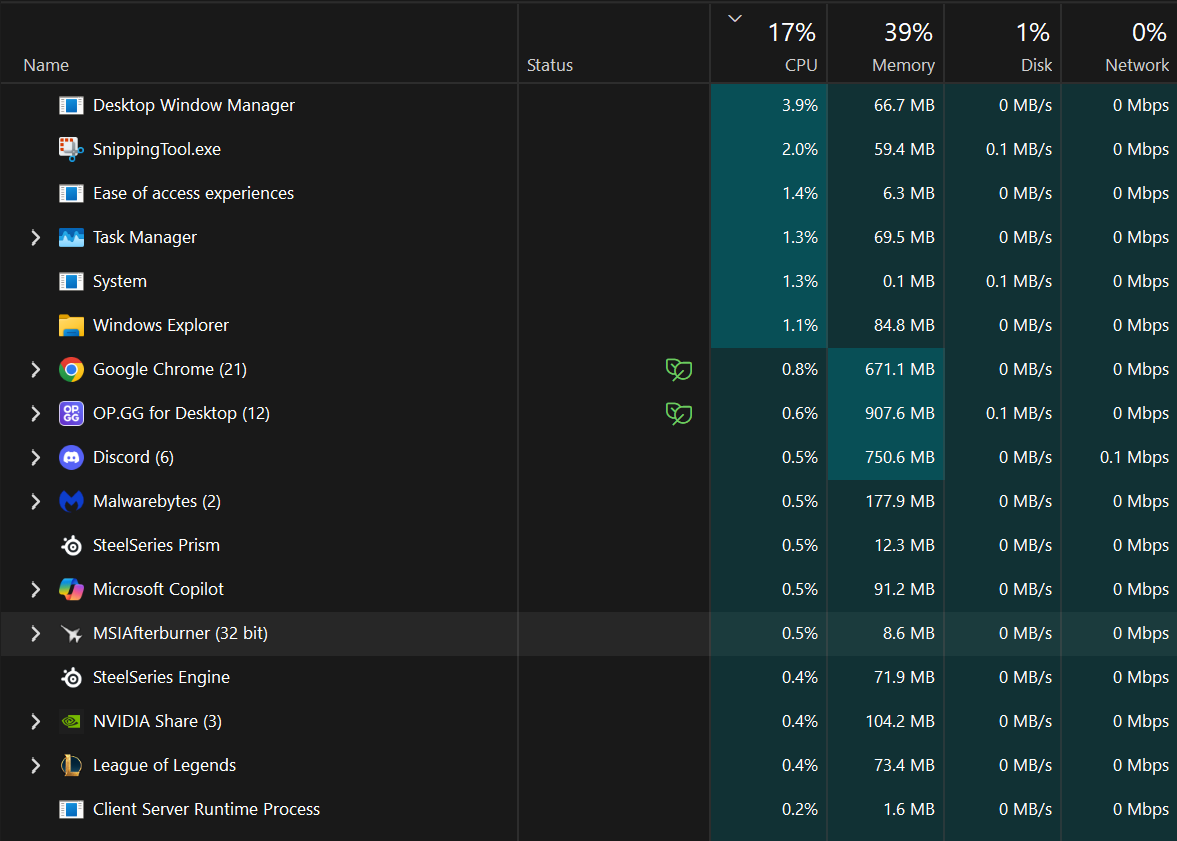Viewport: 1177px width, 841px height.
Task: Click the Google Chrome logo icon
Action: tap(71, 369)
